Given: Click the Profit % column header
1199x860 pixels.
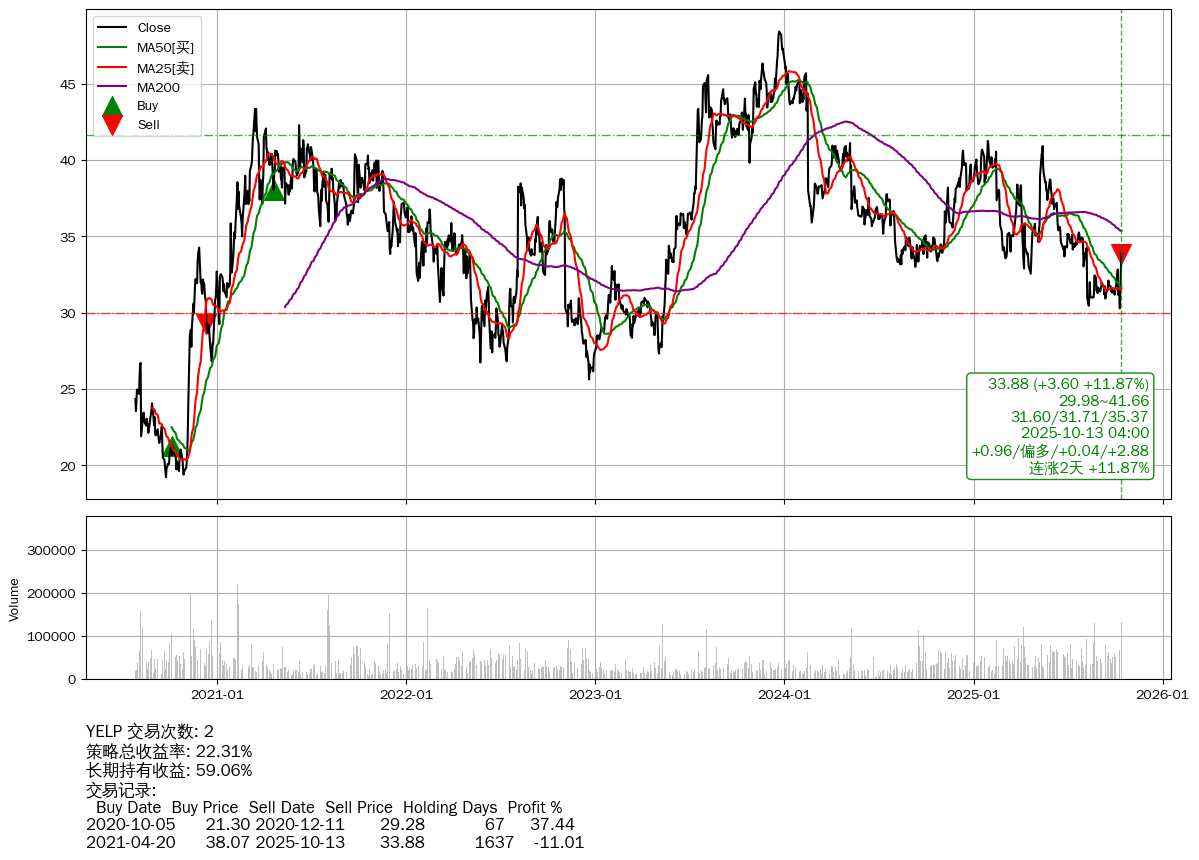Looking at the screenshot, I should [x=534, y=808].
